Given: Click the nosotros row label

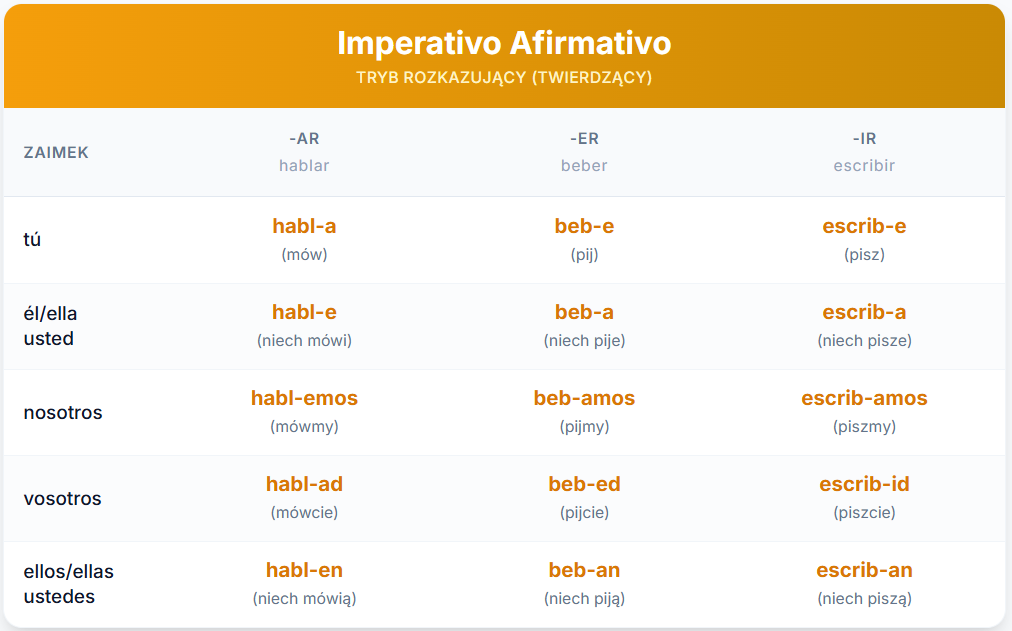Looking at the screenshot, I should coord(63,412).
